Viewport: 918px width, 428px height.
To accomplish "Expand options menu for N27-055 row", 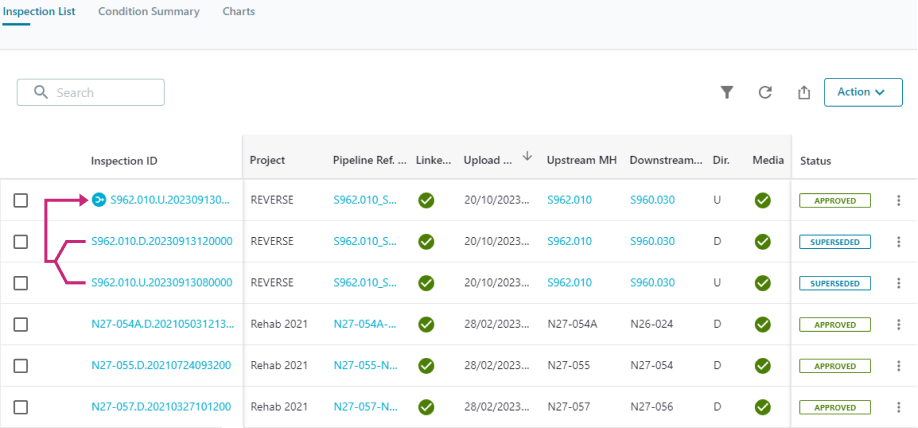I will pos(898,366).
